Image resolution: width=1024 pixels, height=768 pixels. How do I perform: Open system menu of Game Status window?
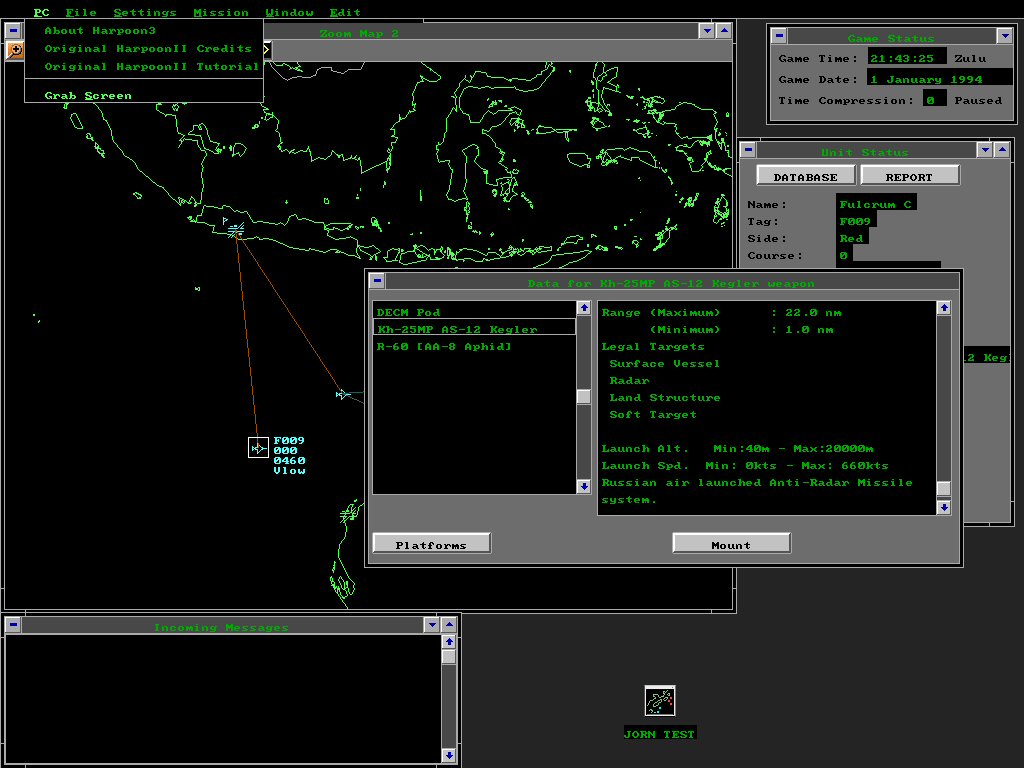778,36
